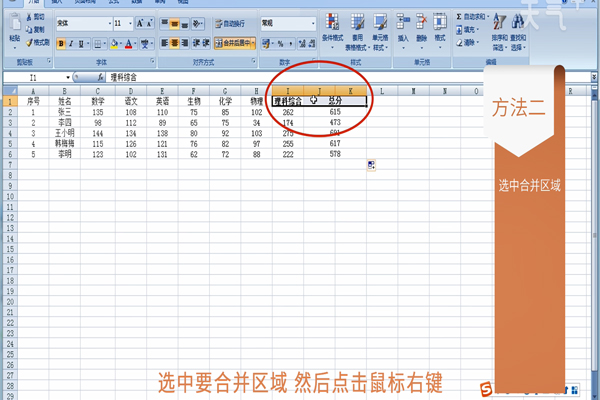Increase indent in the alignment group

coord(206,43)
